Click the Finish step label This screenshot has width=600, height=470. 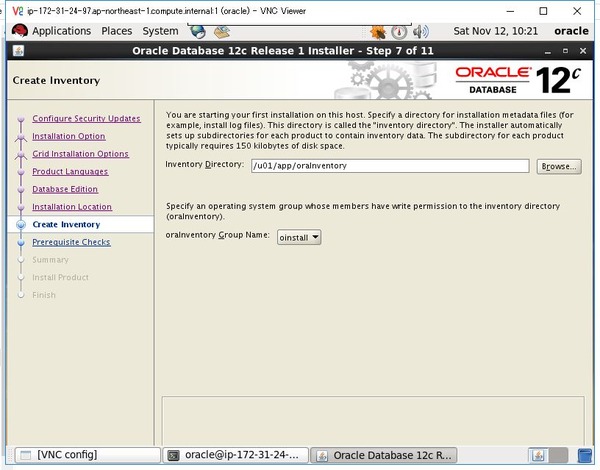point(44,295)
